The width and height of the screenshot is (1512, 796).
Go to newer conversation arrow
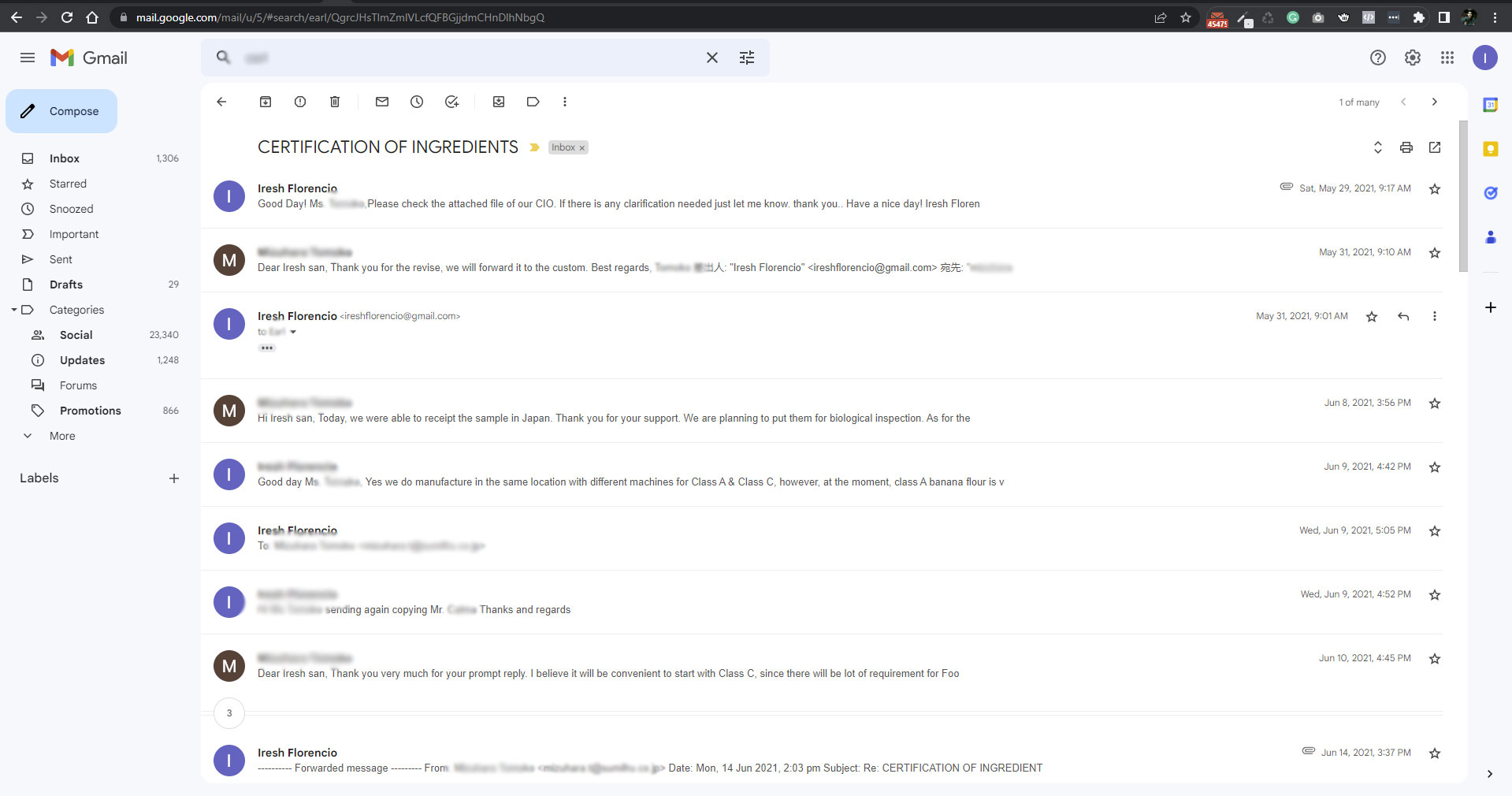(1403, 102)
